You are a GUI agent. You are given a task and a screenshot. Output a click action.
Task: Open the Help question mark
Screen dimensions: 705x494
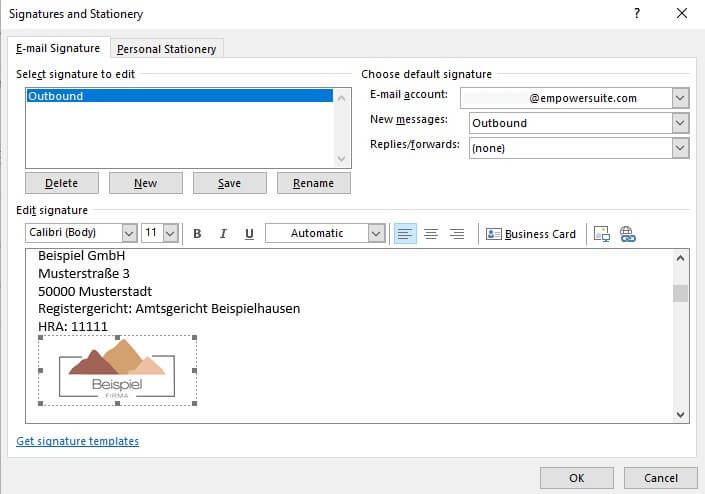[x=637, y=14]
